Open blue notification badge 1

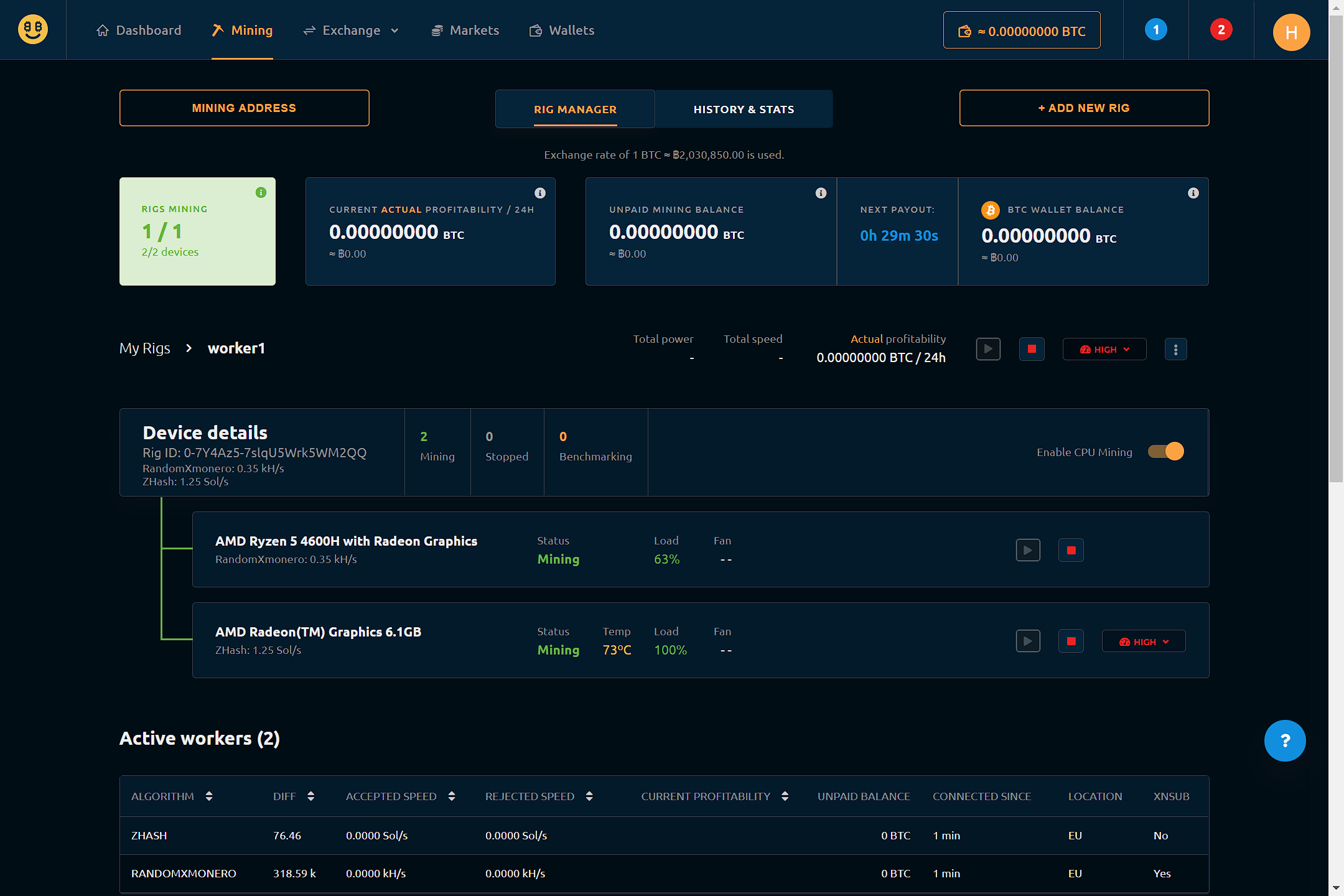[x=1156, y=29]
